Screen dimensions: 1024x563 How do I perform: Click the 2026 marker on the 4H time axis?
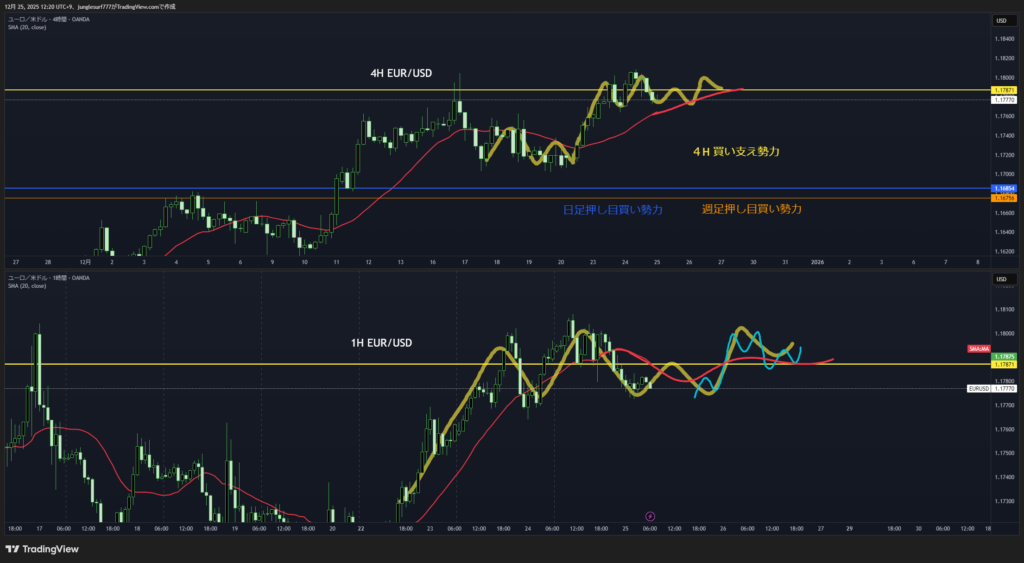pos(817,262)
